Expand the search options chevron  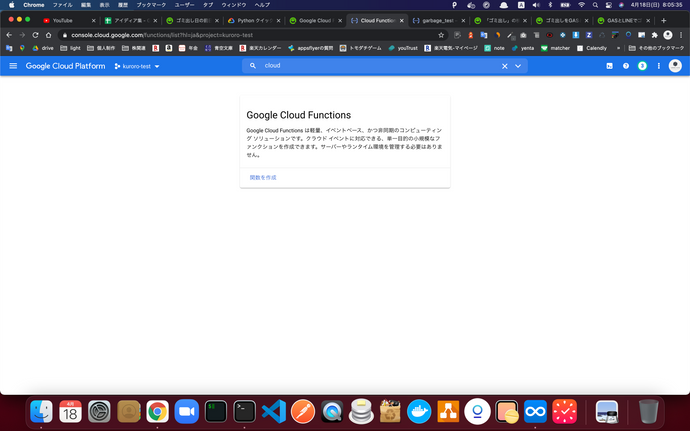click(518, 66)
